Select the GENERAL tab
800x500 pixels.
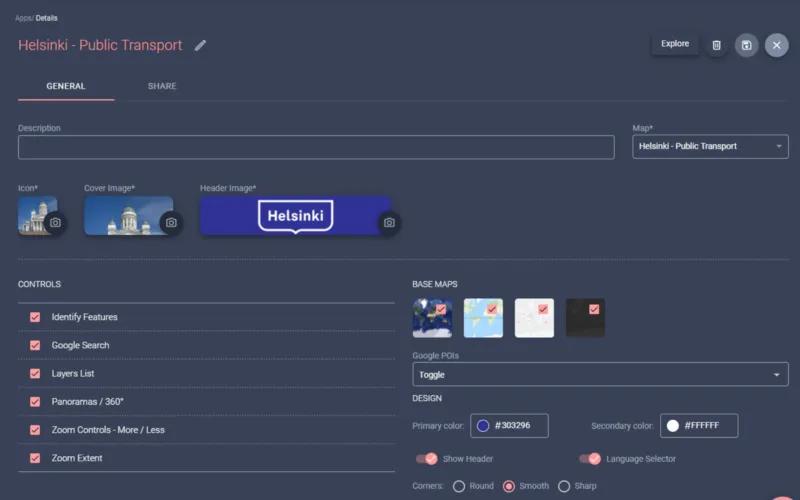pos(66,86)
